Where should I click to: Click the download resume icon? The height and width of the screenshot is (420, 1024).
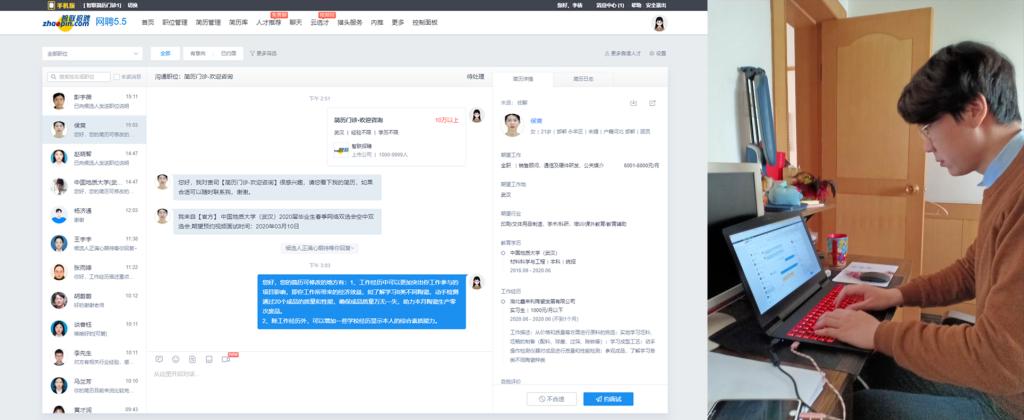pos(633,103)
